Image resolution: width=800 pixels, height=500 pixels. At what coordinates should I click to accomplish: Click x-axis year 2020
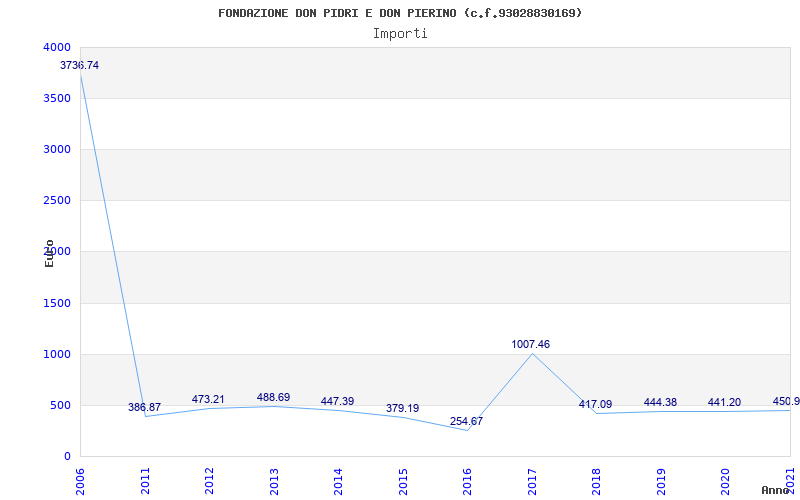click(726, 482)
